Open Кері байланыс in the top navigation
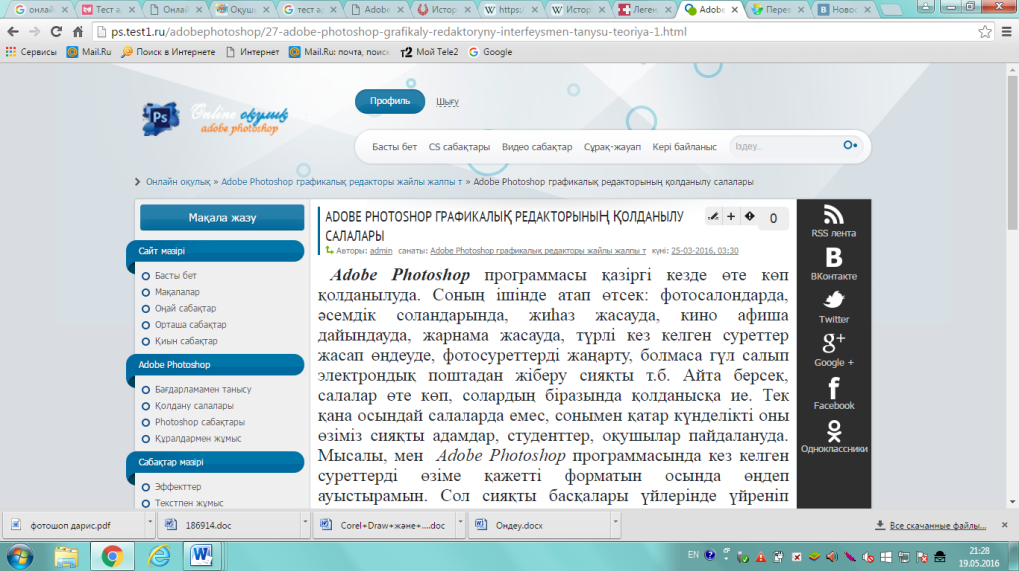This screenshot has width=1019, height=571. 684,147
